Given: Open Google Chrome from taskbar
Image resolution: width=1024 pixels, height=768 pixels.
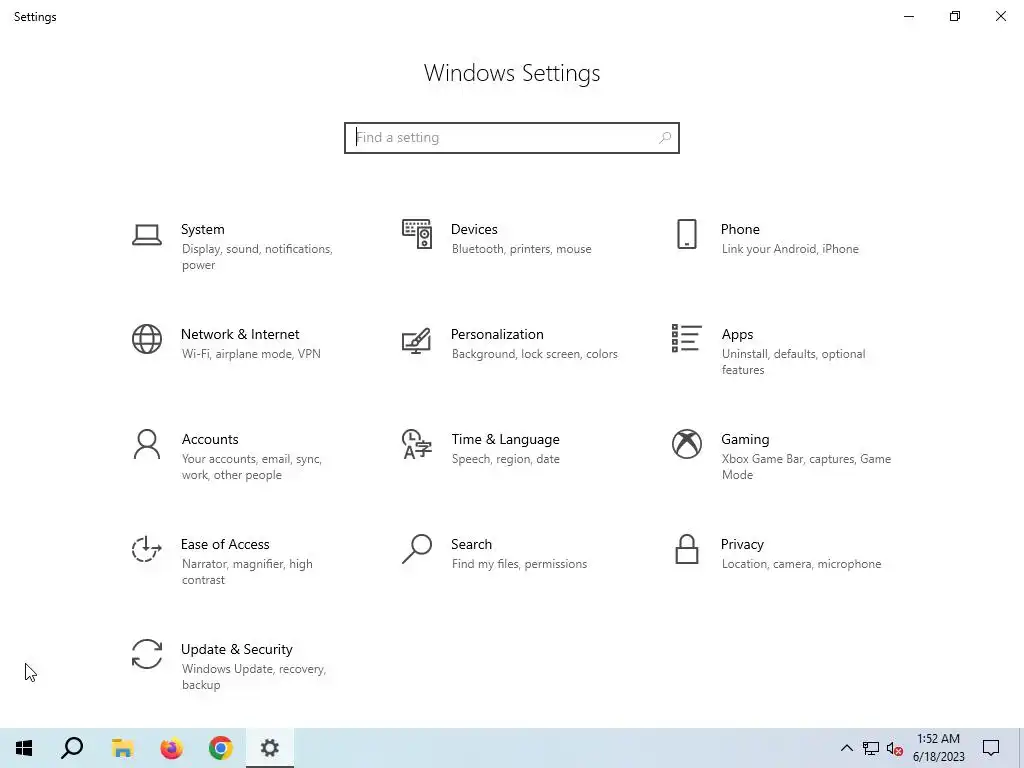Looking at the screenshot, I should 221,748.
